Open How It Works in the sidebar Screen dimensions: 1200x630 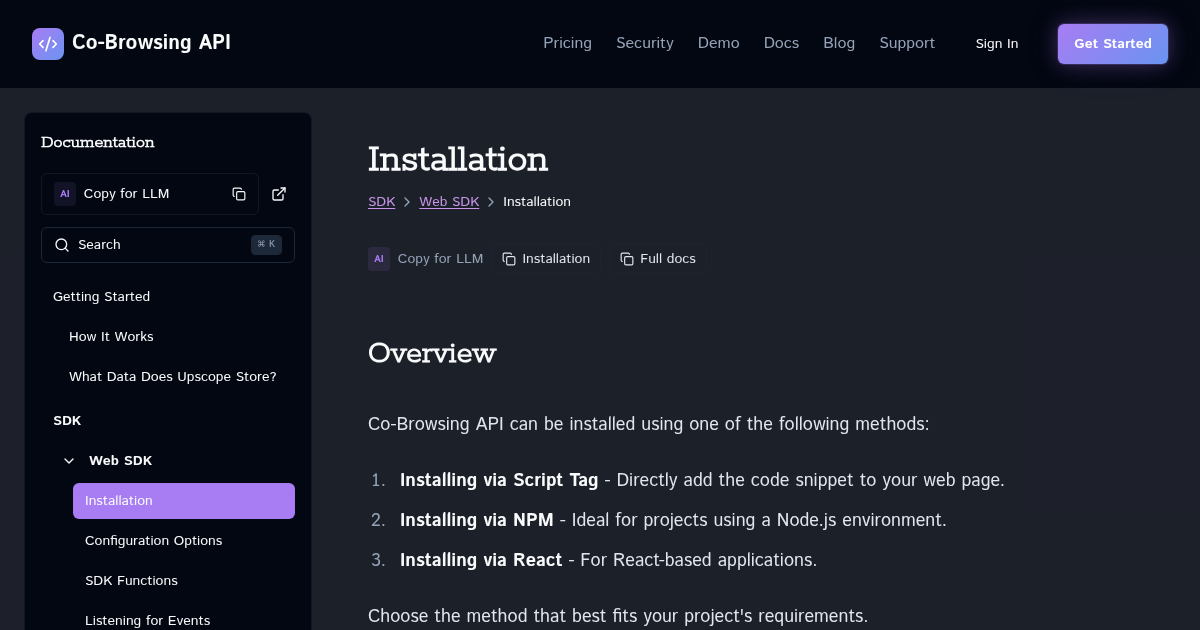tap(111, 337)
